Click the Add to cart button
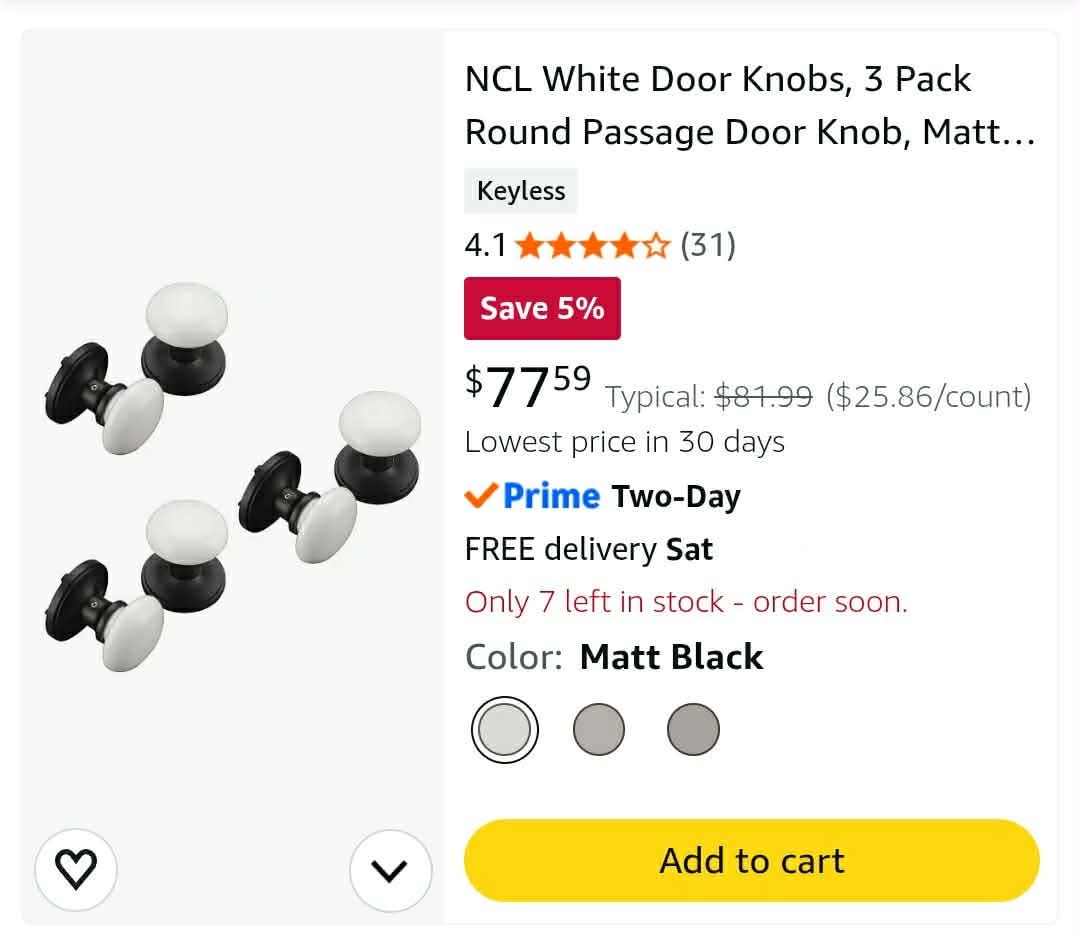 tap(751, 860)
